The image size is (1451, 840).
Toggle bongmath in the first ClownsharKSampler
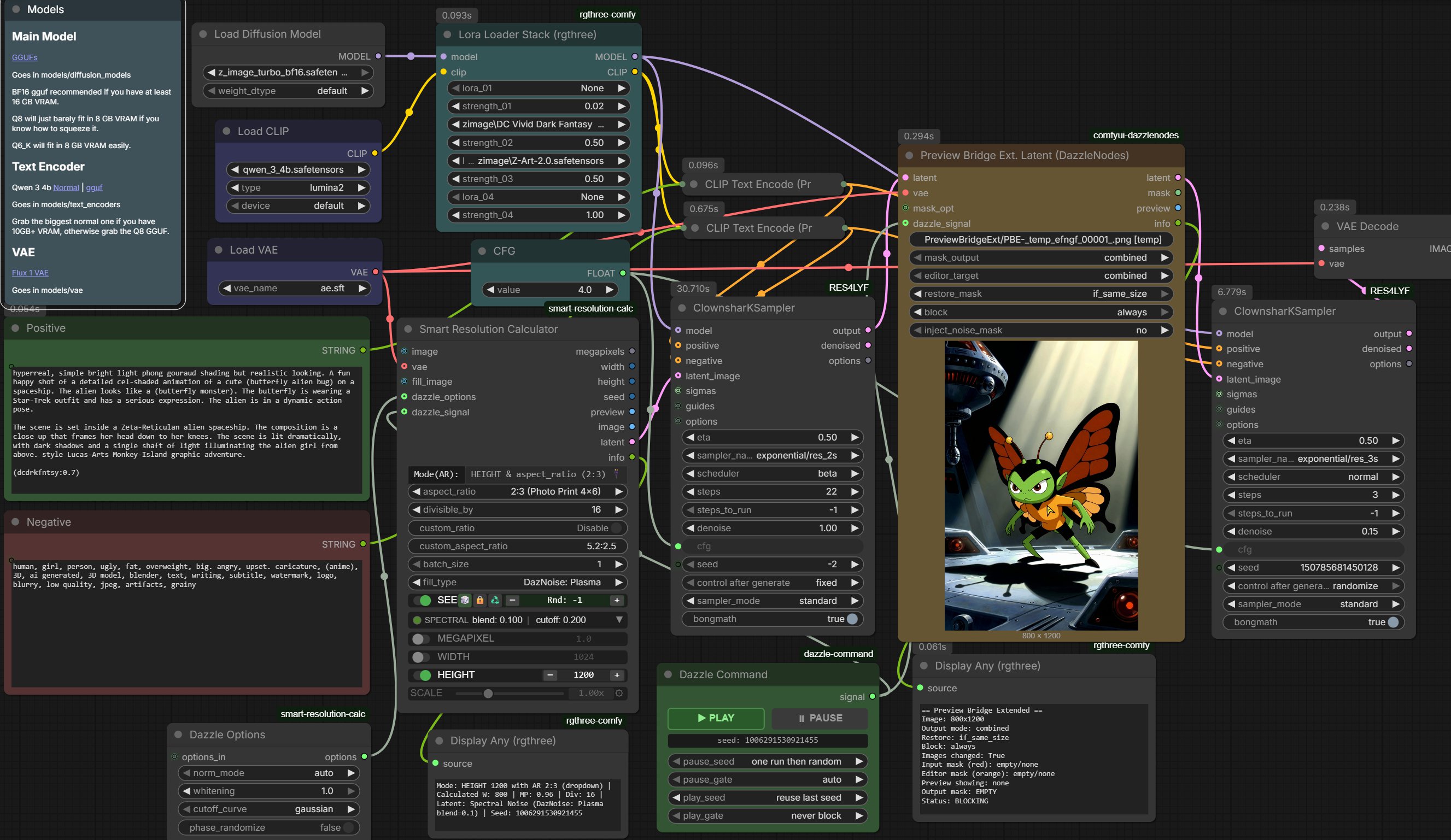[x=852, y=619]
